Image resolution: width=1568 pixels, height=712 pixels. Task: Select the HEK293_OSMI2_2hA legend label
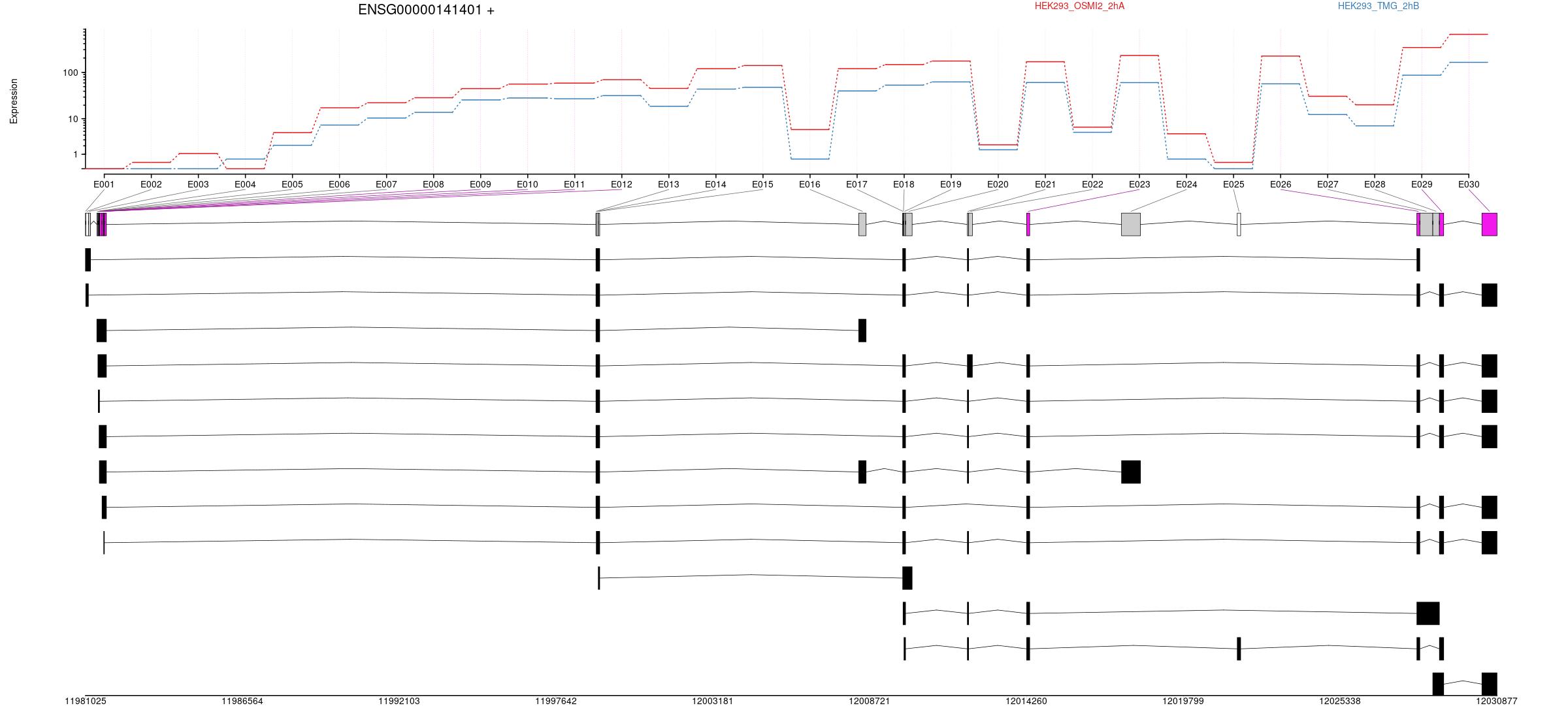tap(1079, 6)
